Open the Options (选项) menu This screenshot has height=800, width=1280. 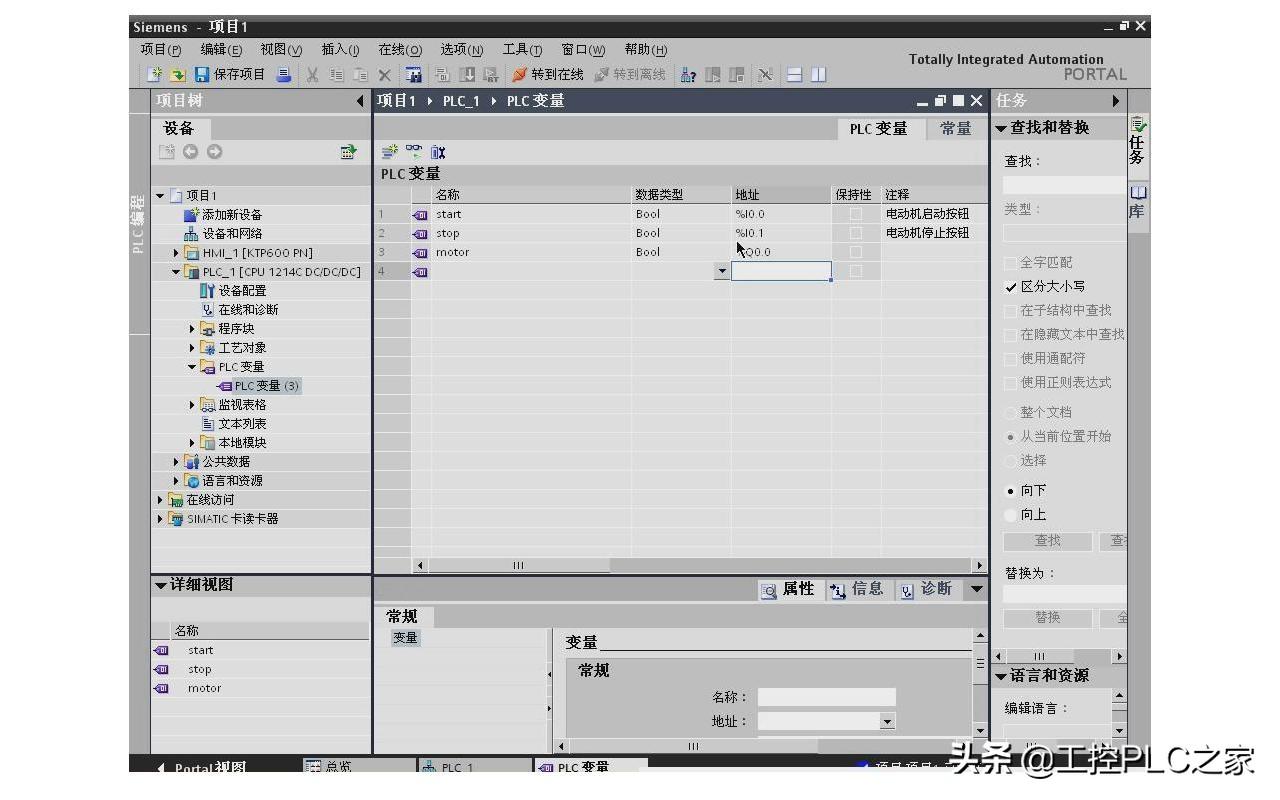pyautogui.click(x=462, y=50)
